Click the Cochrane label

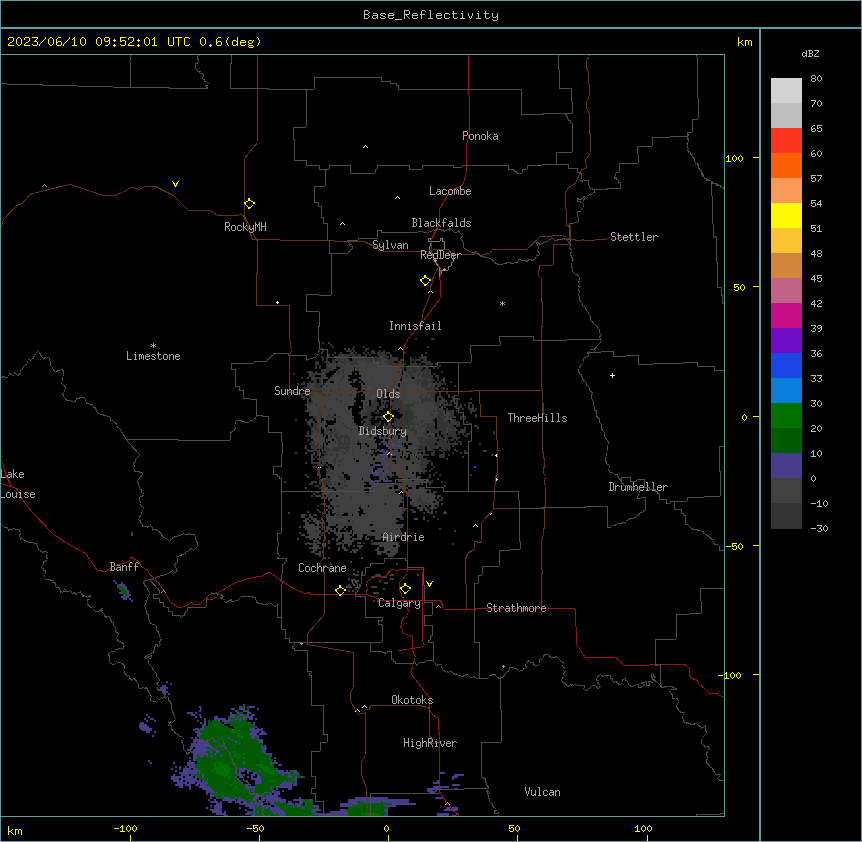pos(322,568)
